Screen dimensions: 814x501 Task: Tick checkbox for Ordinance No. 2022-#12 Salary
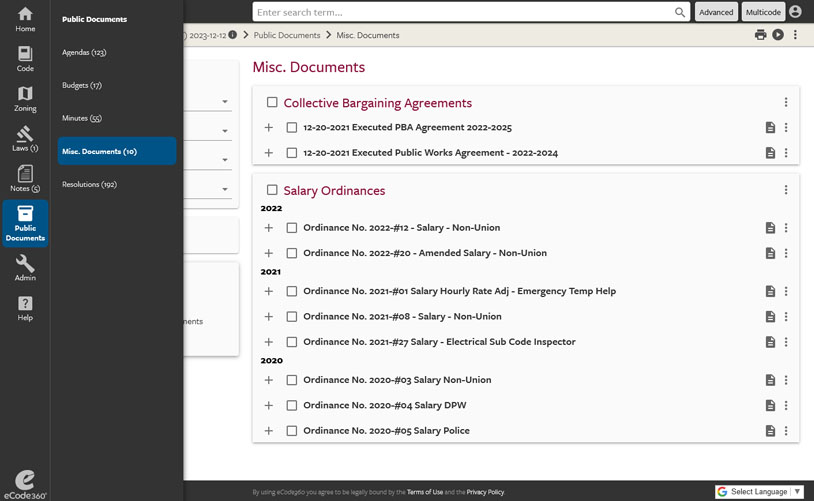tap(292, 228)
